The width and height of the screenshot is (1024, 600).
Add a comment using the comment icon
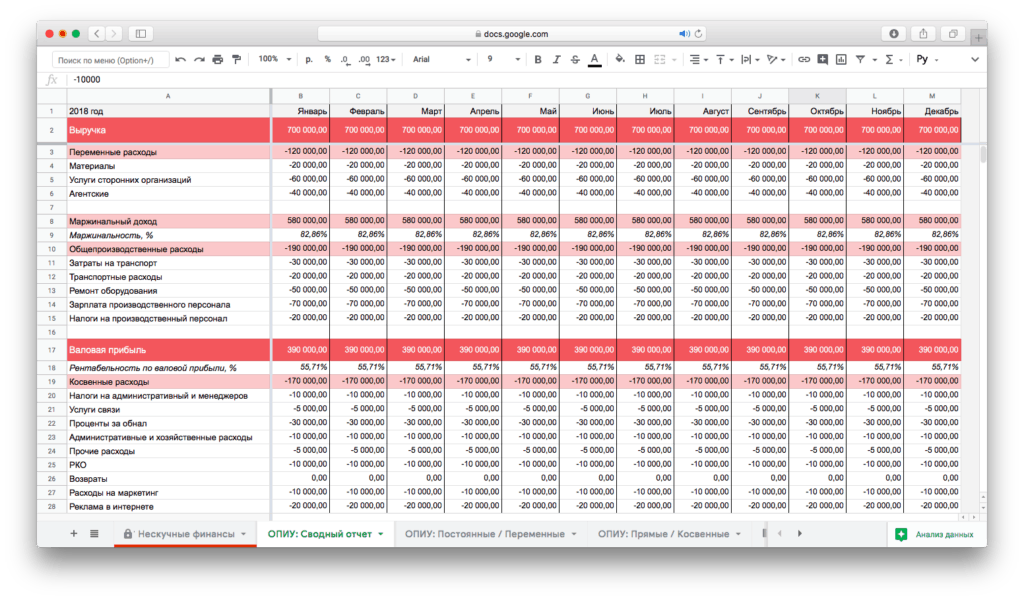coord(823,59)
